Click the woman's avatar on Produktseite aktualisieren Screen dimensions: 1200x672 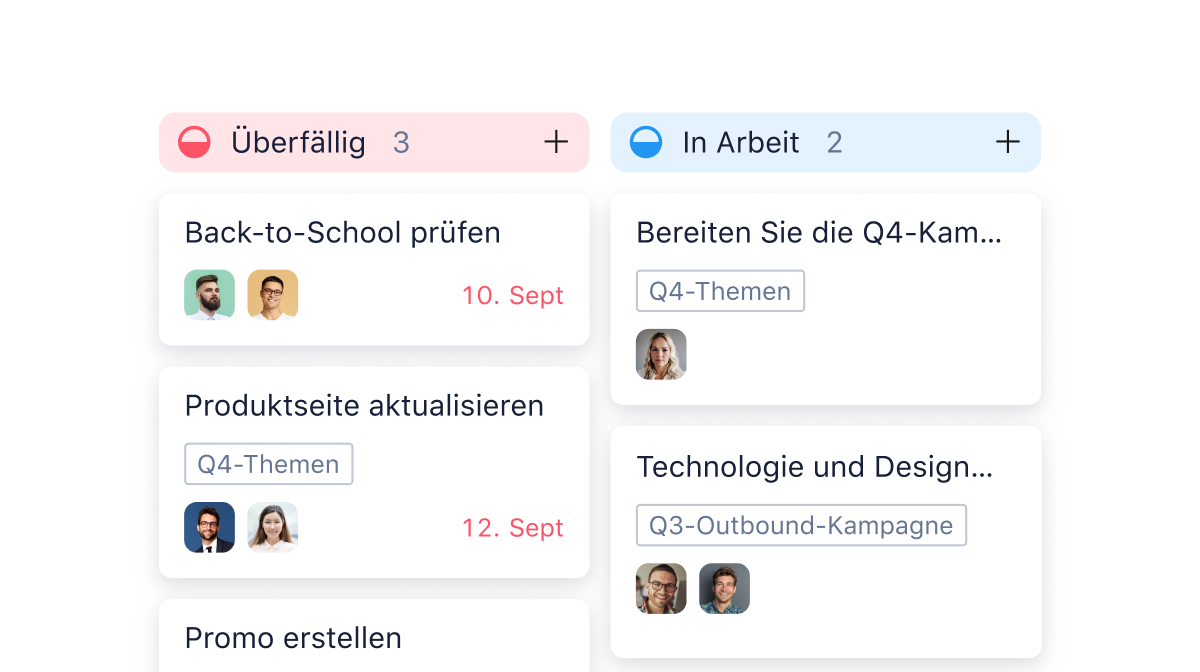point(272,527)
